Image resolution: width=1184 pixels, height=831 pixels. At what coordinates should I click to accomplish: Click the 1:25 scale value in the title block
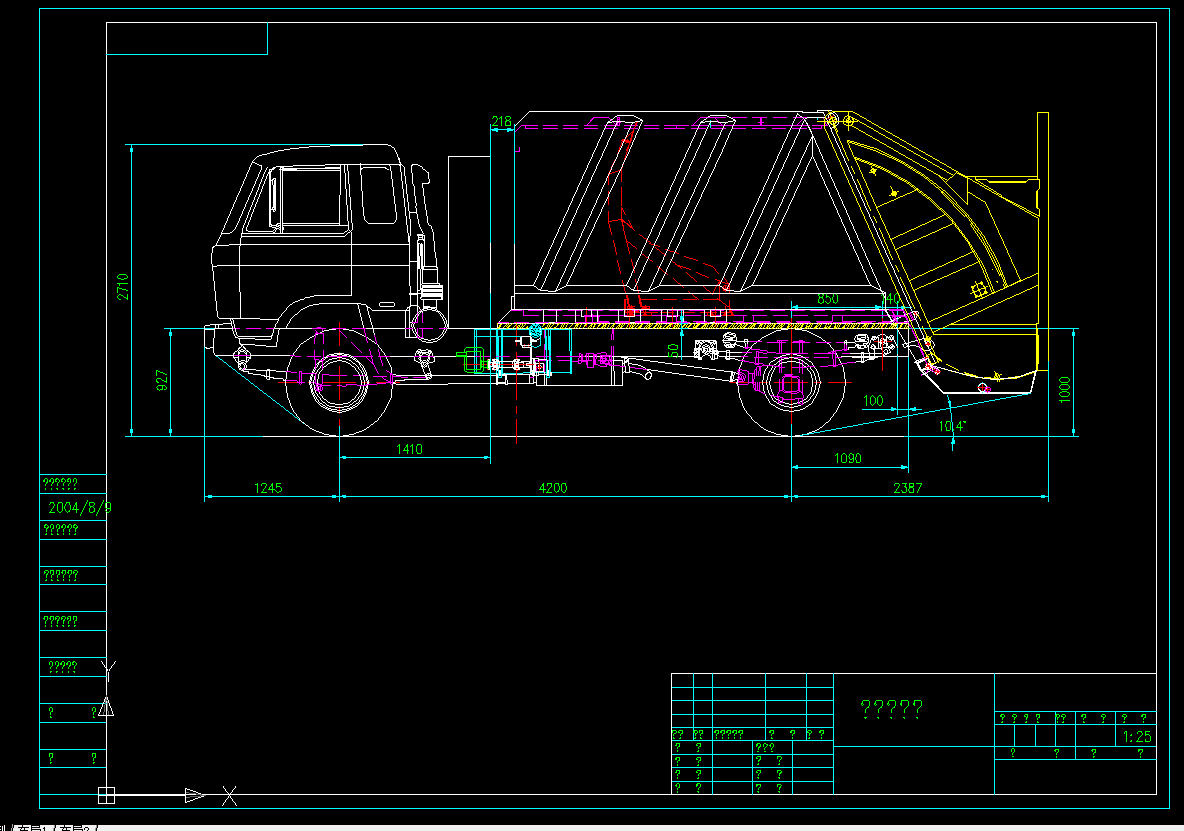click(1135, 734)
